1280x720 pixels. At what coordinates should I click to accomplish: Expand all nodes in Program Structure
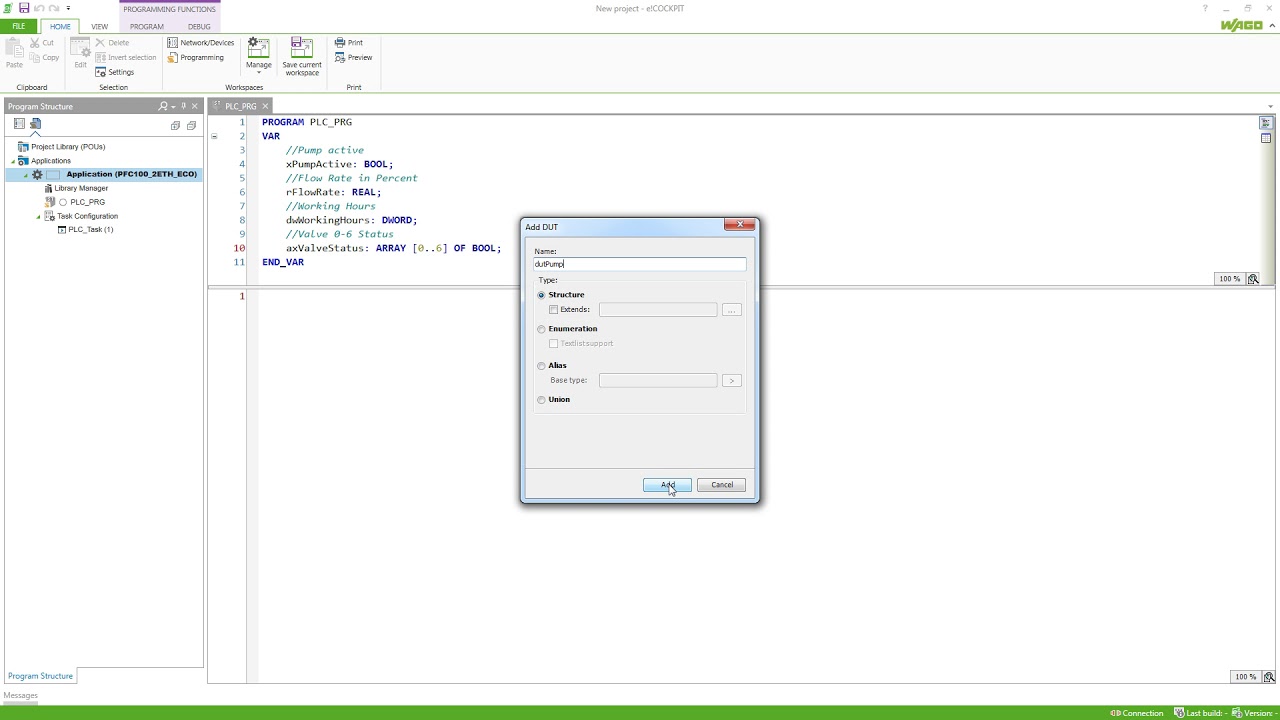175,125
